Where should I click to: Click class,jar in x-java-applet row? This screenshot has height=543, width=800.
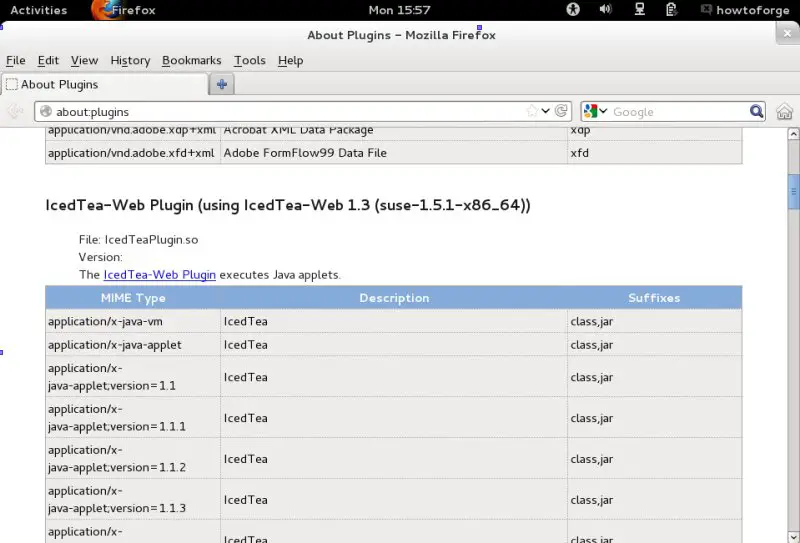coord(592,345)
